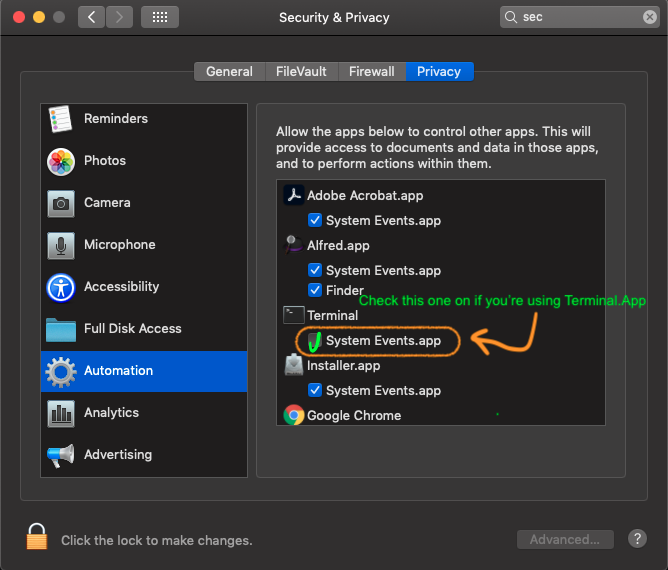Select 'Analytics' label in privacy list
Image resolution: width=668 pixels, height=570 pixels.
(x=112, y=412)
